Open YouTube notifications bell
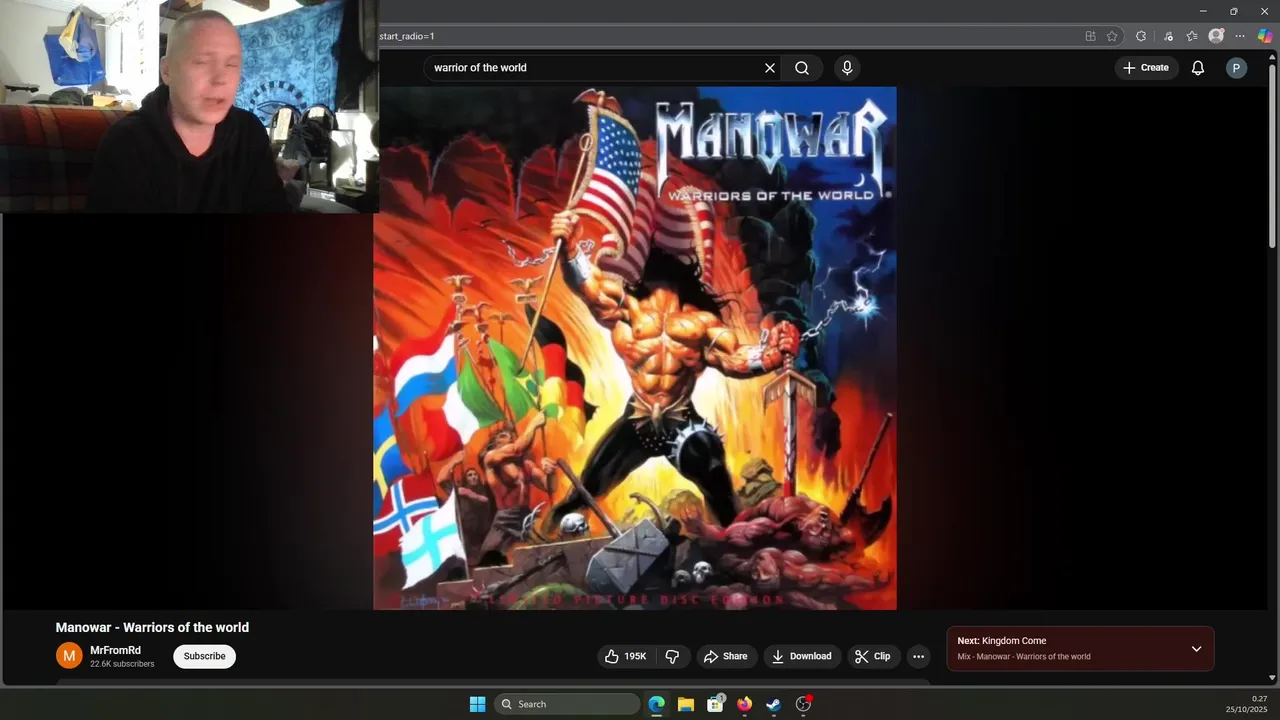This screenshot has width=1280, height=720. (1198, 68)
